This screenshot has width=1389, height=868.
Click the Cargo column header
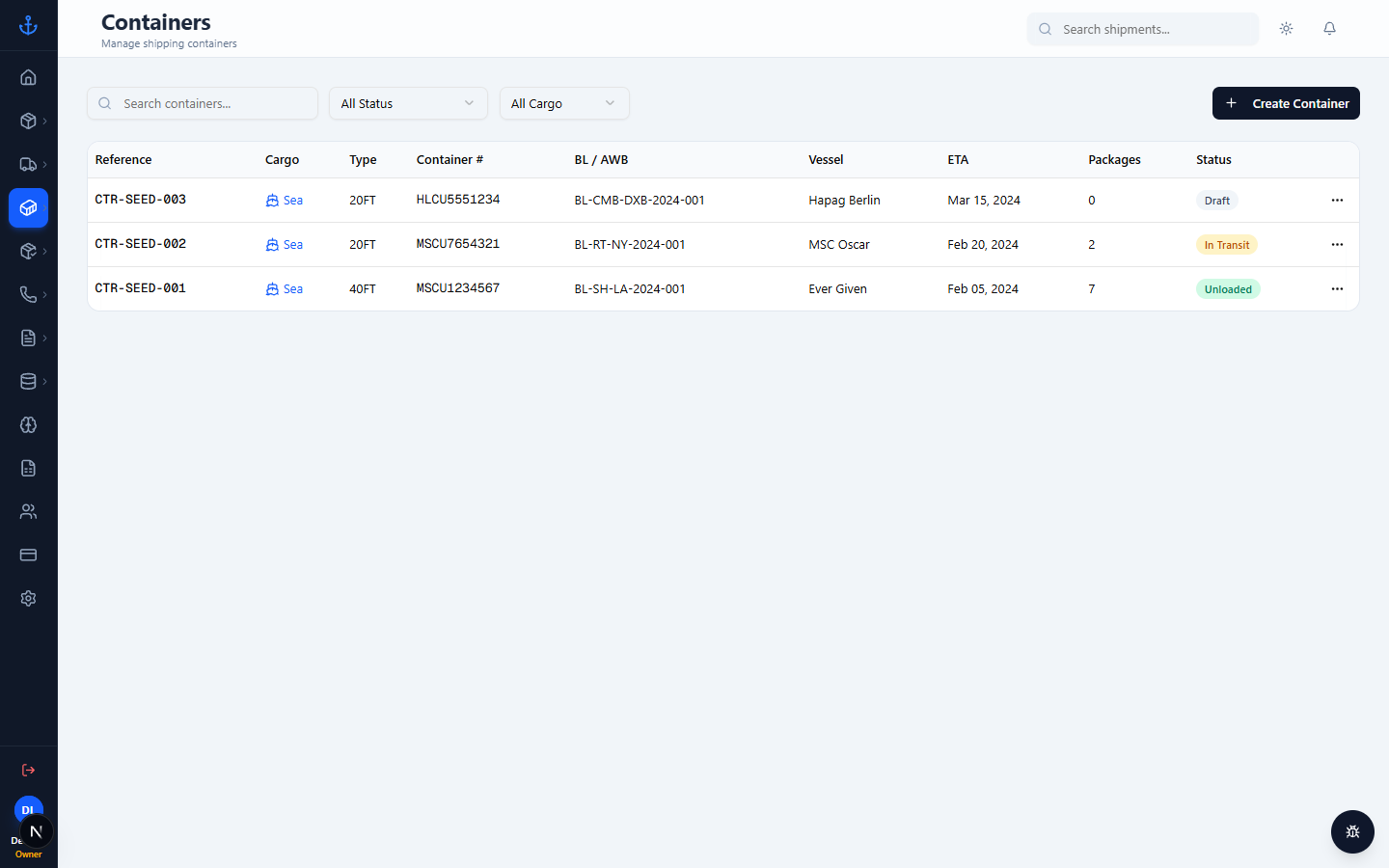tap(282, 160)
